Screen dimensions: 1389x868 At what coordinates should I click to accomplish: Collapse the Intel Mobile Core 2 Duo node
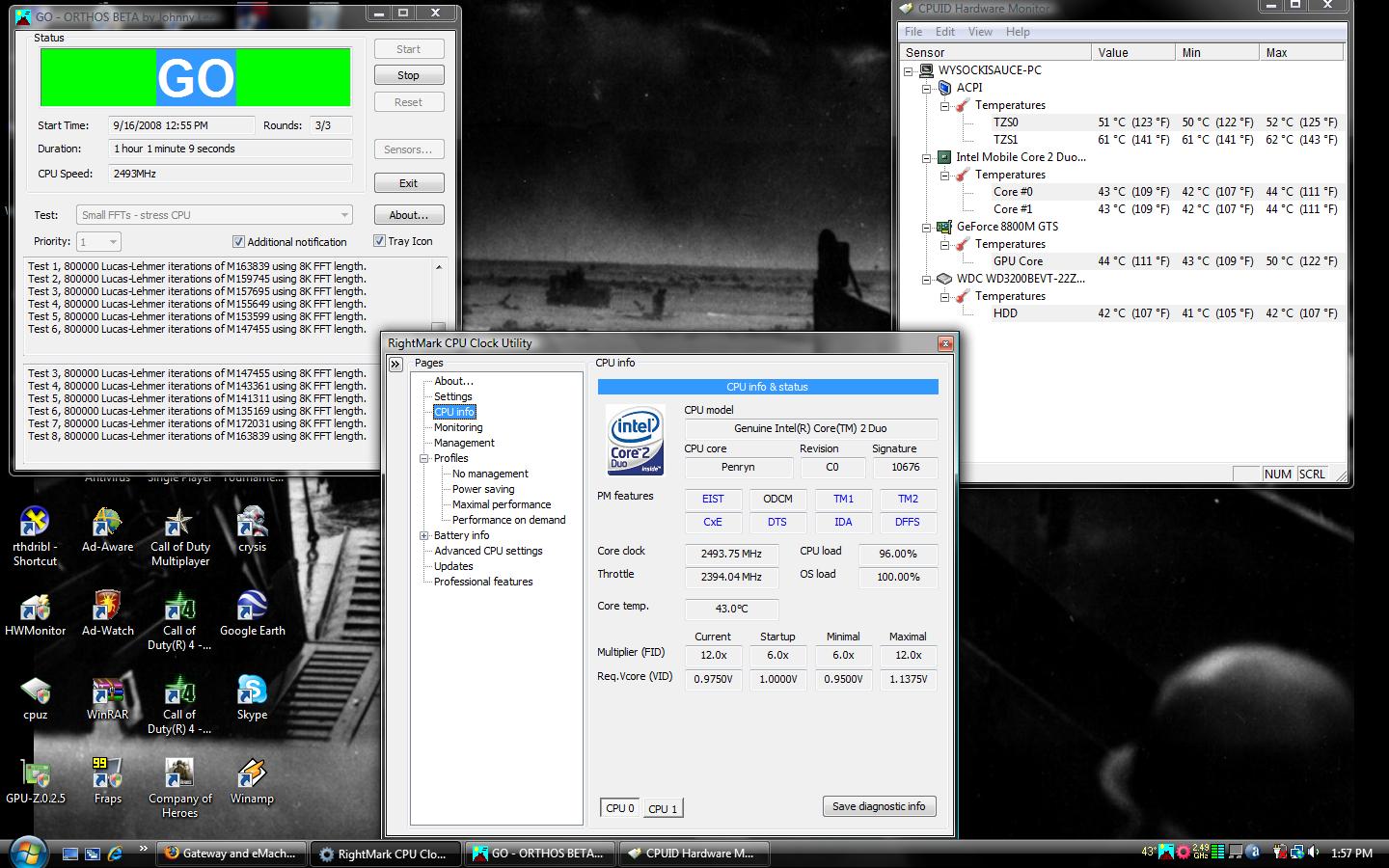[x=926, y=157]
